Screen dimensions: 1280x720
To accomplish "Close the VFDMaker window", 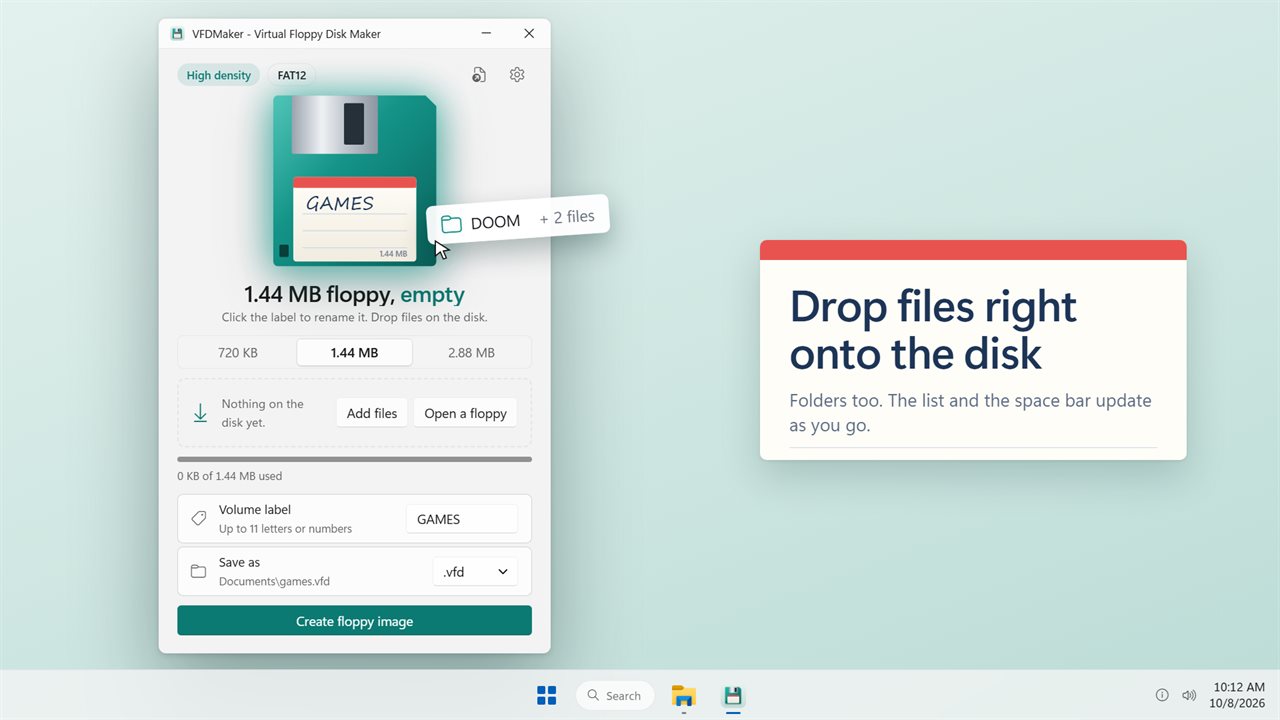I will click(x=529, y=33).
